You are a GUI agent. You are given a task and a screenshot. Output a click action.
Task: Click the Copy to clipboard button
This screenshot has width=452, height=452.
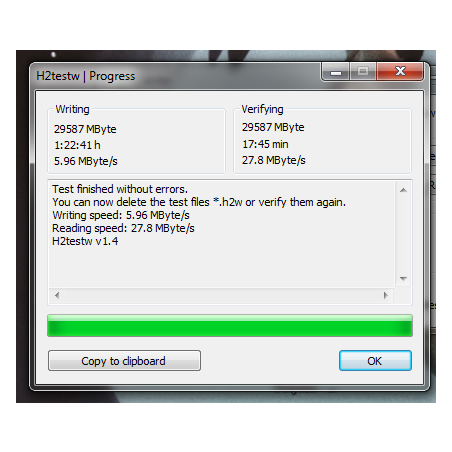tap(124, 360)
